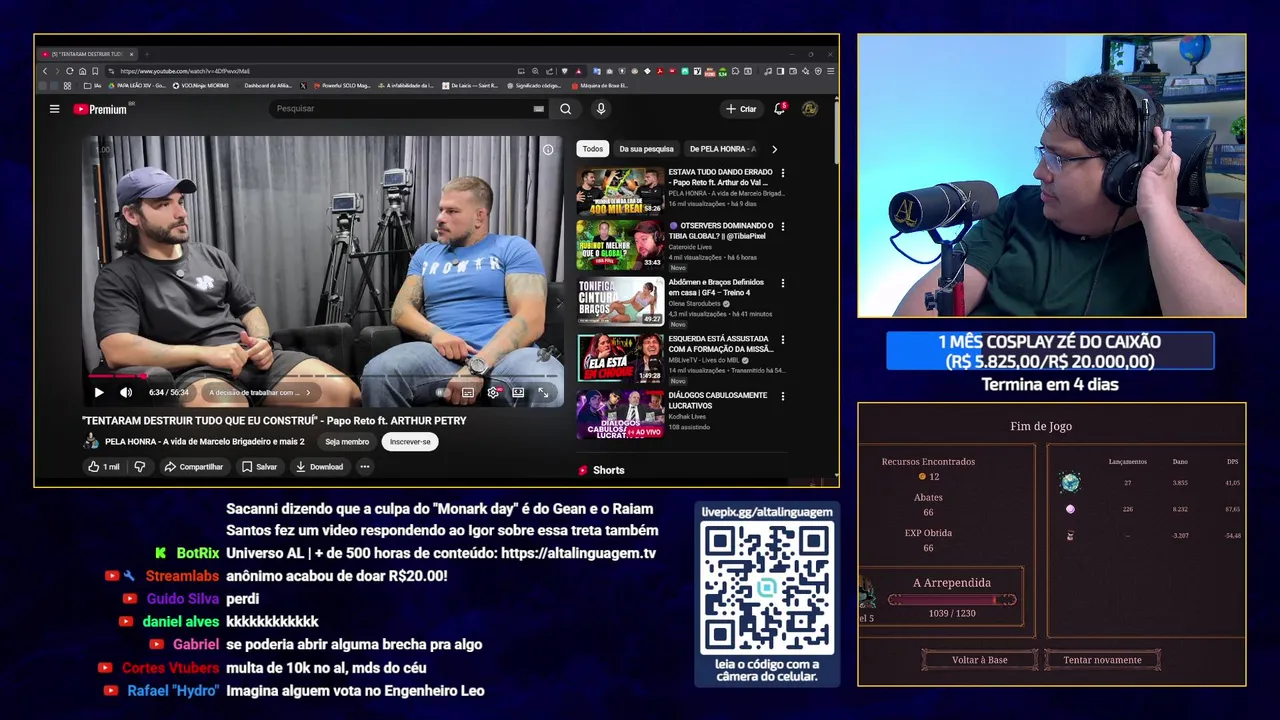
Task: Click Seja membro button
Action: [x=347, y=442]
